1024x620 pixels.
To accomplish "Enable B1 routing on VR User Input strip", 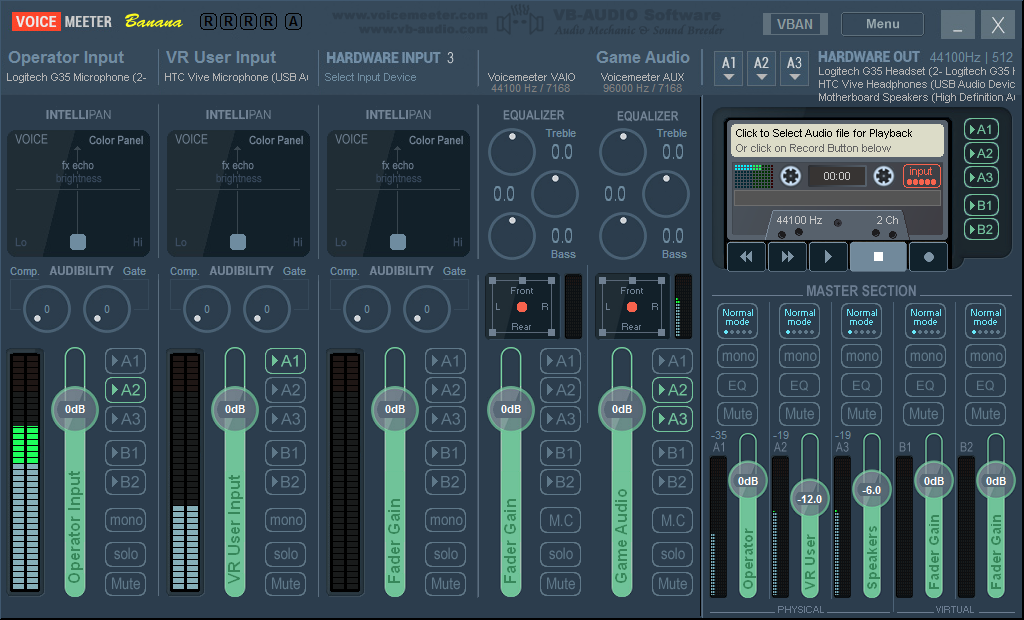I will click(285, 453).
